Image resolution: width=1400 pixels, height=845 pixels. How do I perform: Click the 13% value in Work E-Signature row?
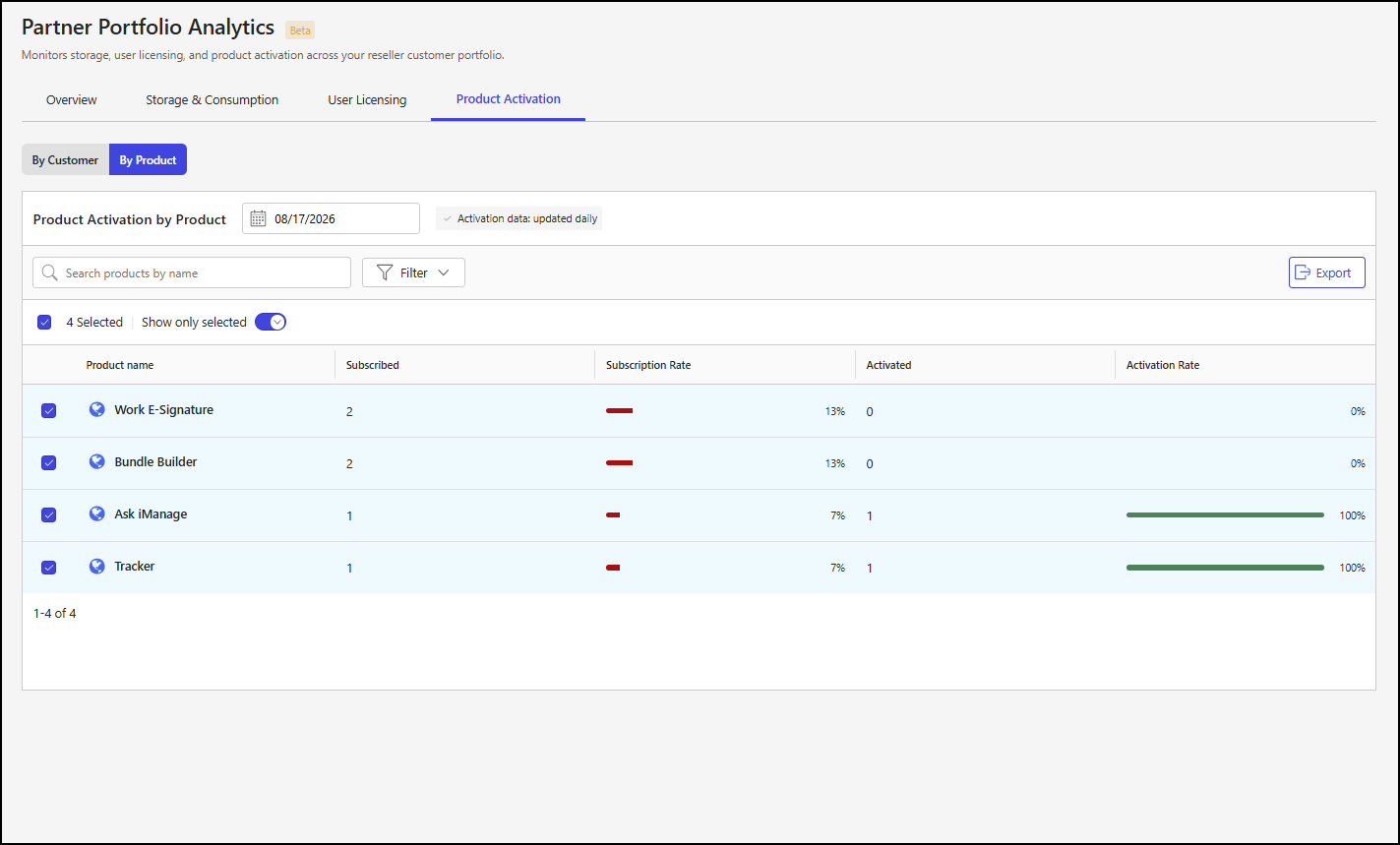coord(835,411)
